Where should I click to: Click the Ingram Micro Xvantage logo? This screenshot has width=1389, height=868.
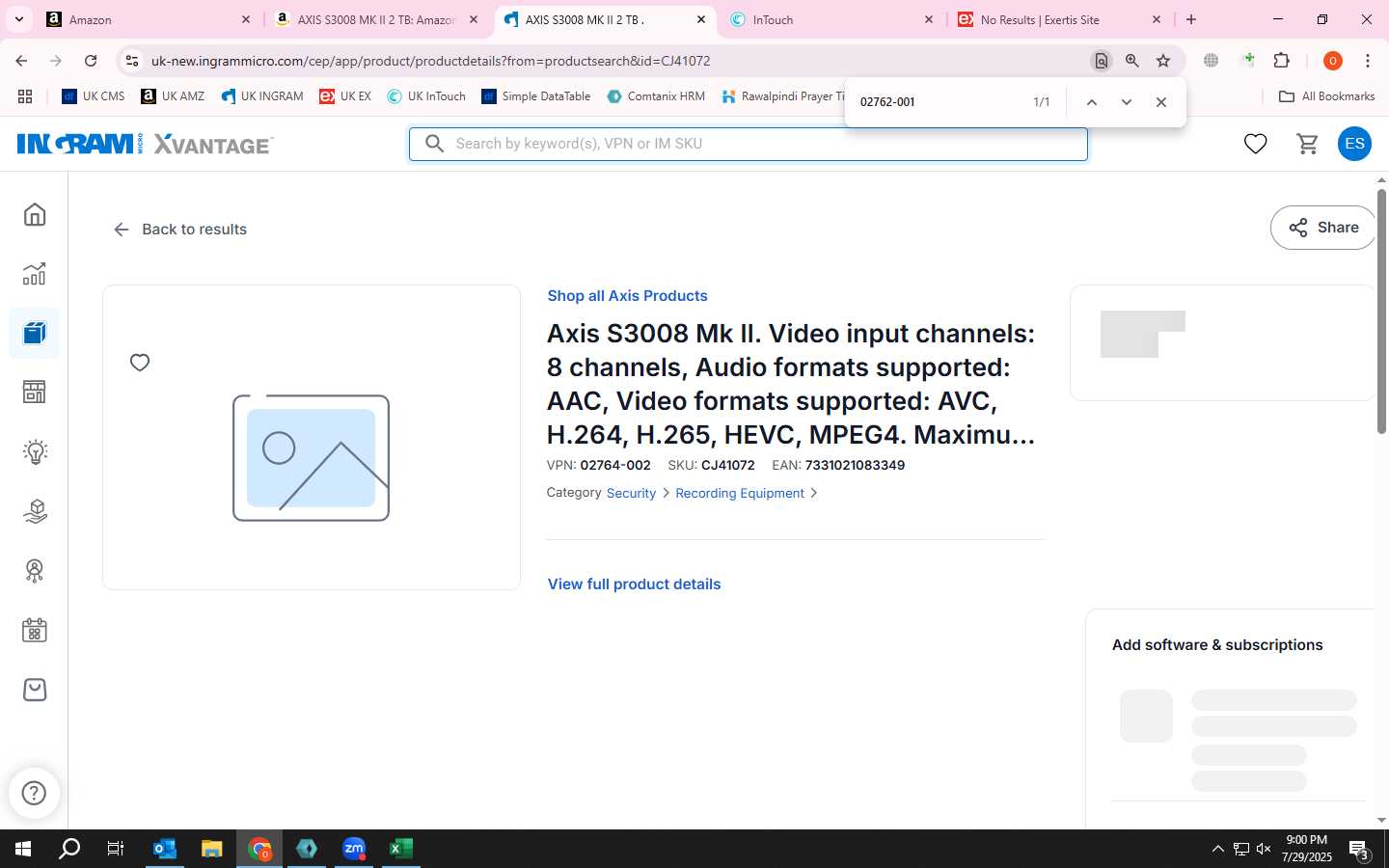[146, 144]
